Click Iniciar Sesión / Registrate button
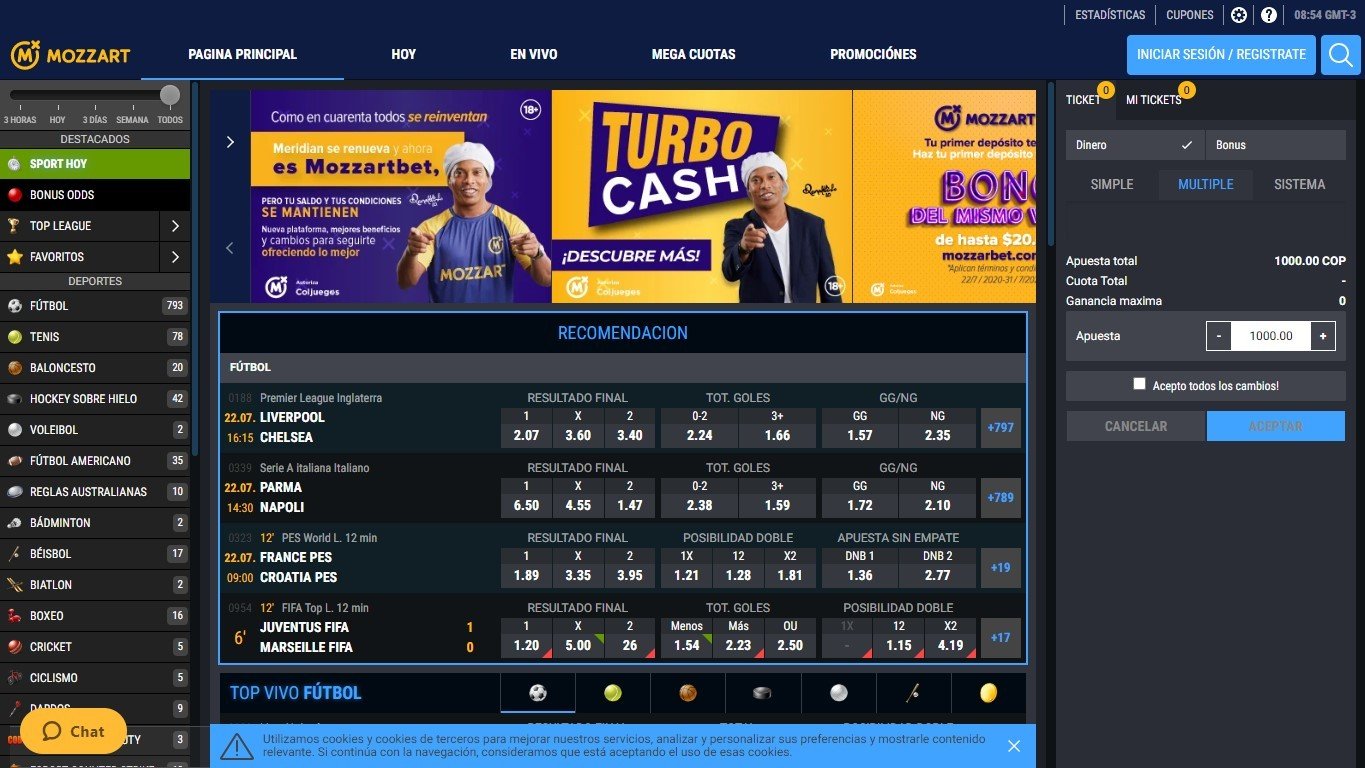 [x=1221, y=55]
